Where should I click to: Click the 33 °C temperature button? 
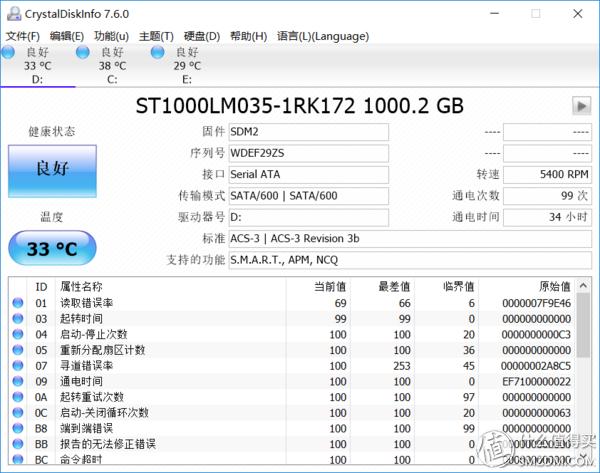(x=52, y=248)
